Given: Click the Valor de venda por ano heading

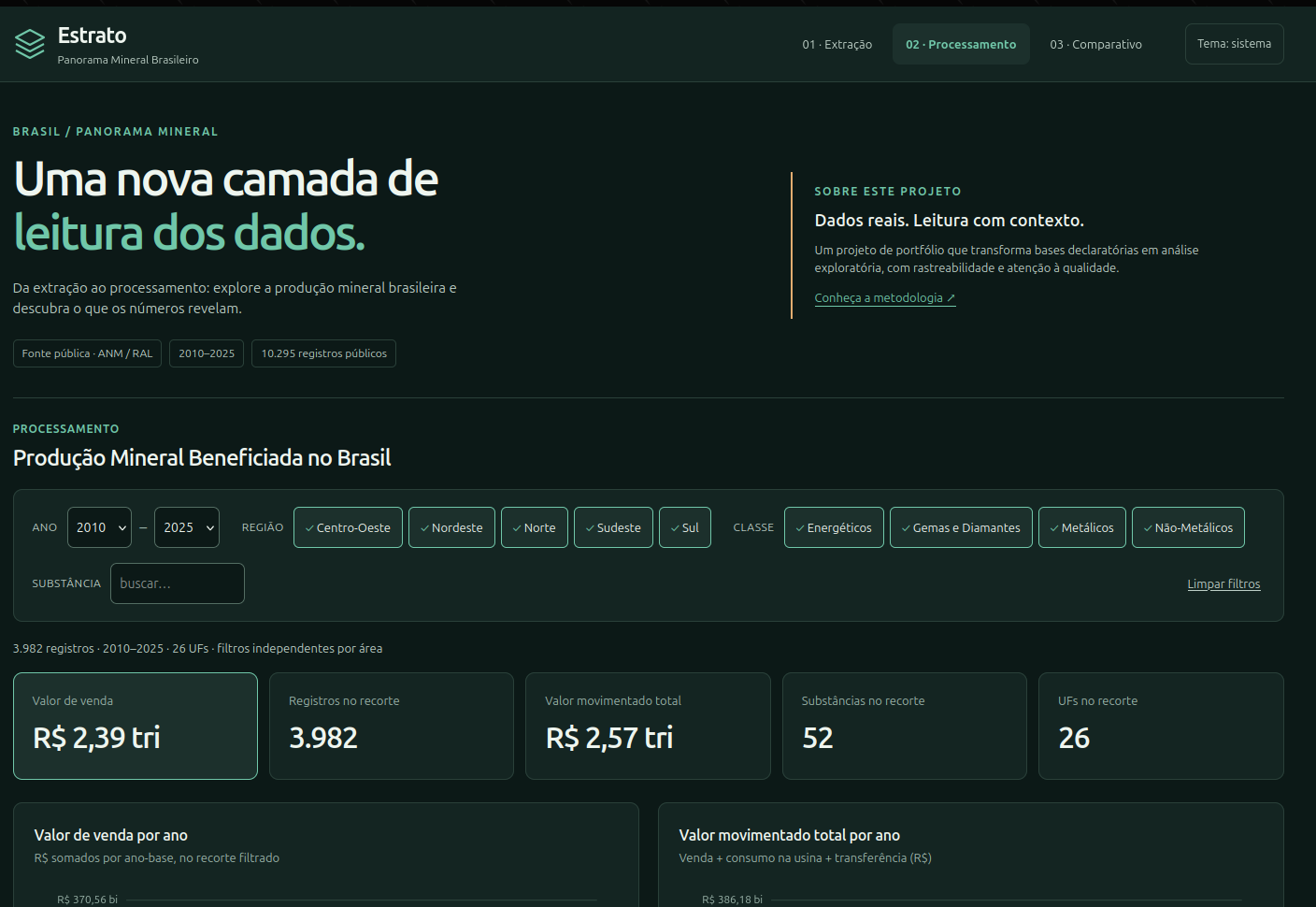Looking at the screenshot, I should coord(111,835).
